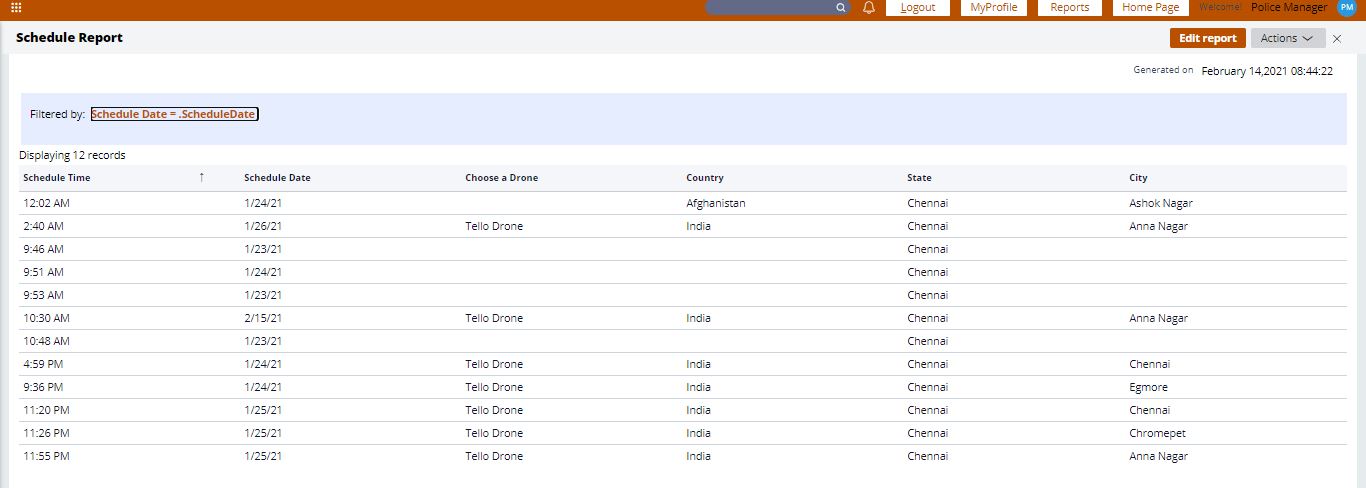Click the Logout button
The image size is (1366, 488).
click(918, 7)
